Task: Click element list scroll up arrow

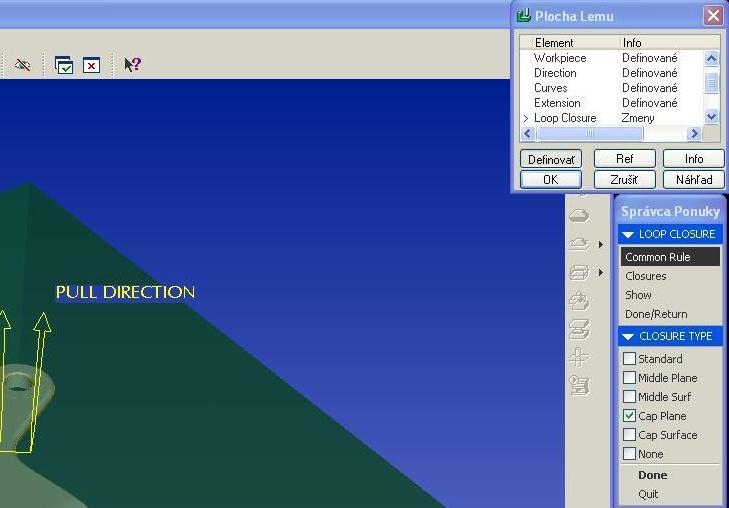Action: [x=711, y=58]
